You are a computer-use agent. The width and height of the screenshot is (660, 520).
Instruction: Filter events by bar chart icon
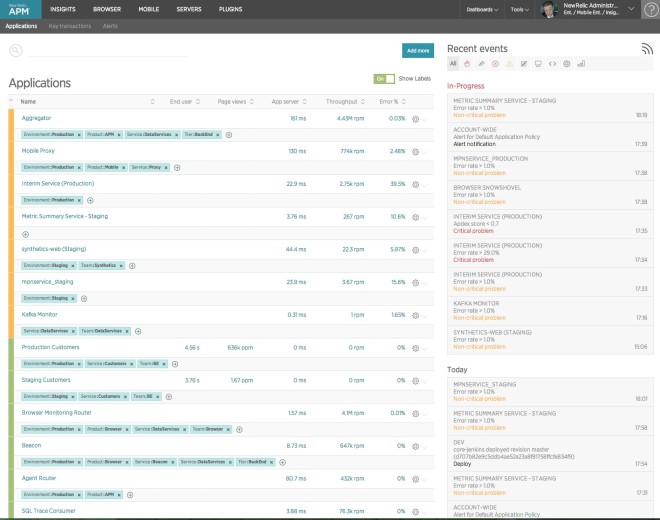point(581,64)
